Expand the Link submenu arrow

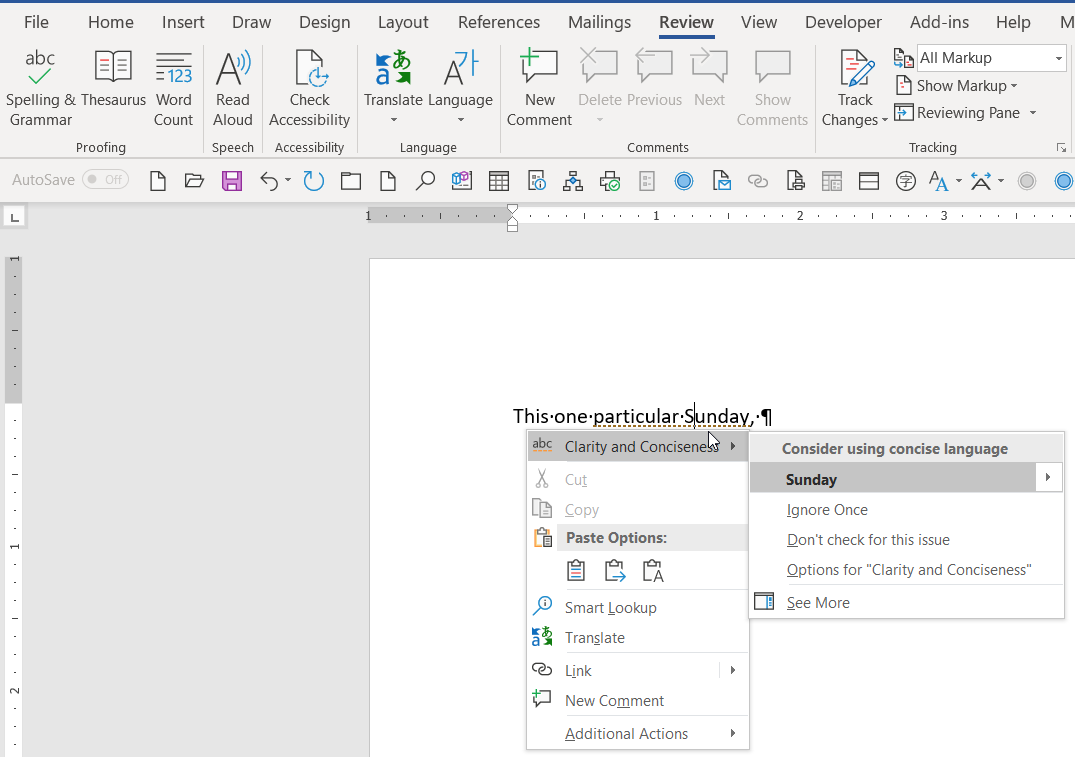coord(733,670)
